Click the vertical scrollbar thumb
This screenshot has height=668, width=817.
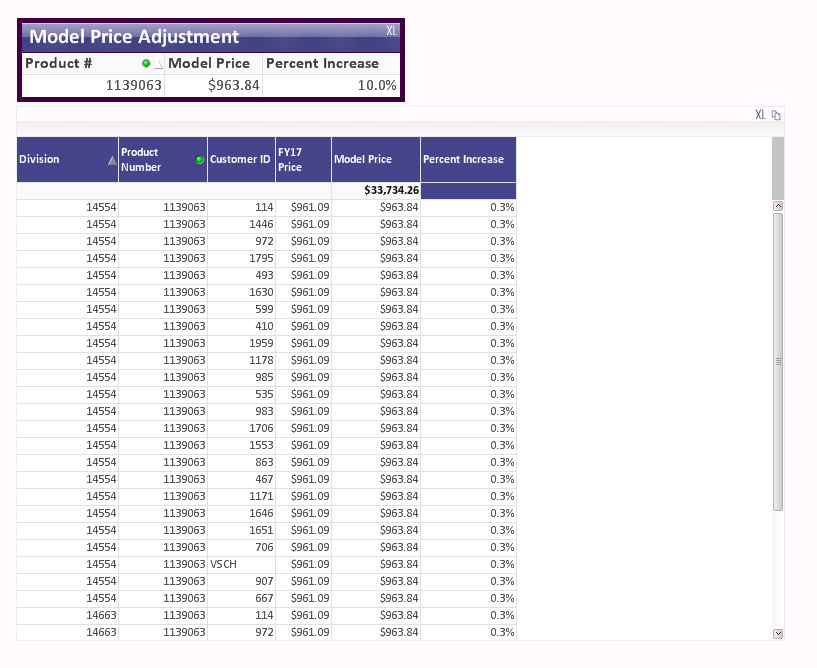point(778,362)
